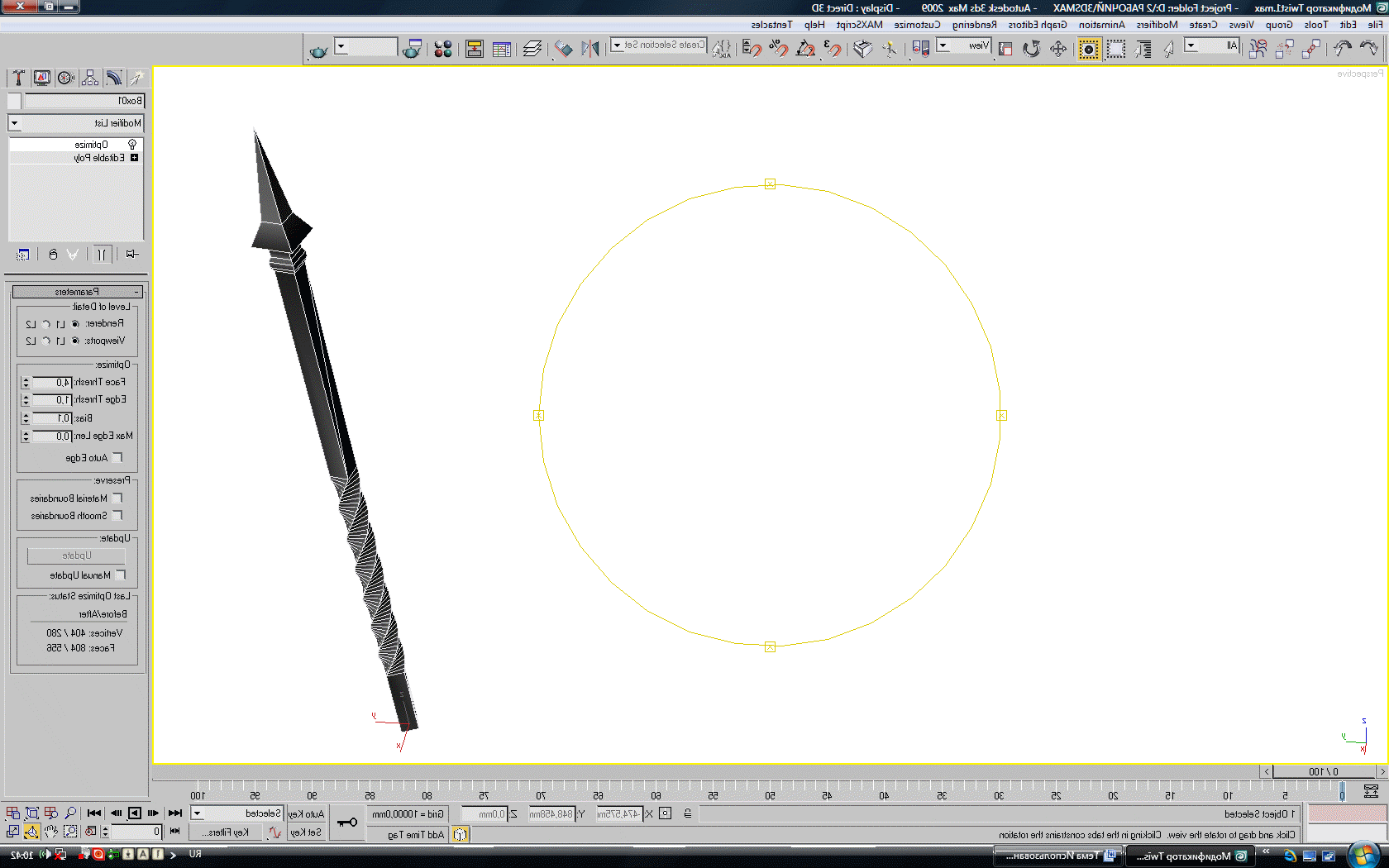
Task: Select Renderer L2 radio button
Action: (46, 324)
